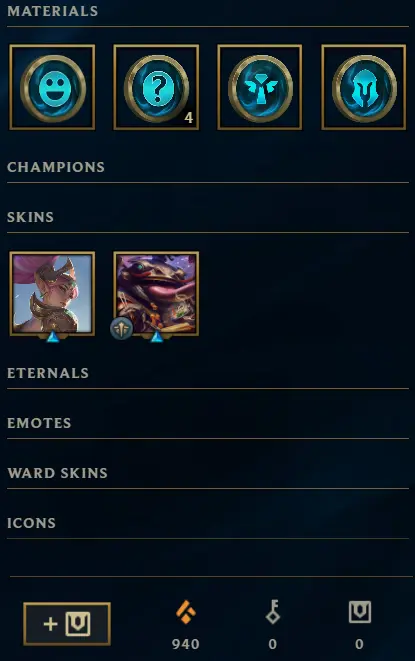Click the chest count icon above the rightmost zero
The height and width of the screenshot is (661, 415).
(x=360, y=612)
